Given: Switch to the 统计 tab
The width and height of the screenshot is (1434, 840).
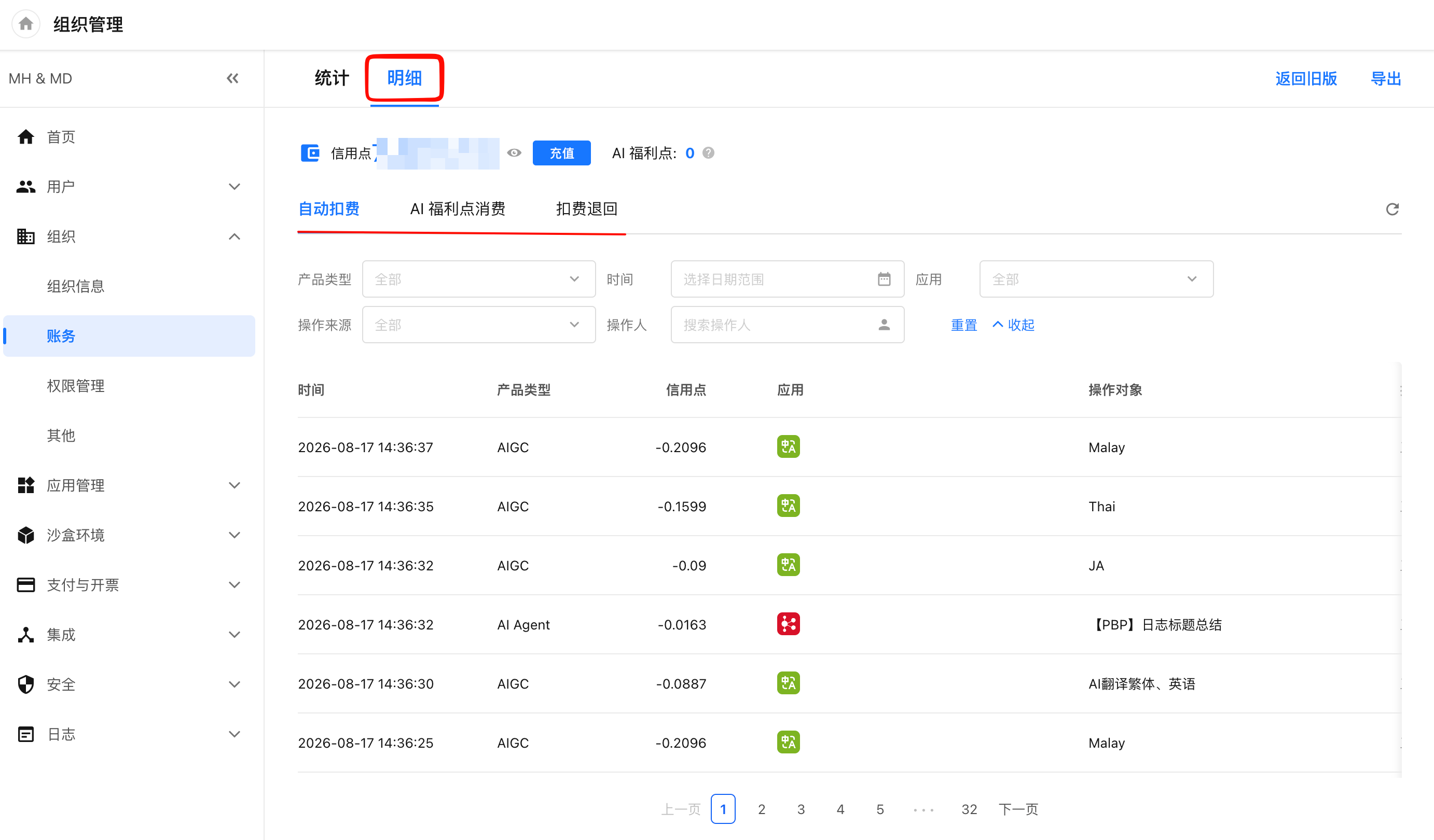Looking at the screenshot, I should (x=332, y=78).
